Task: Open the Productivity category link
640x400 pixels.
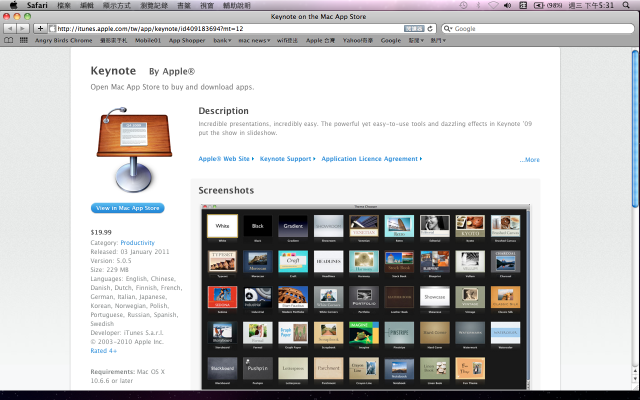Action: (x=138, y=242)
